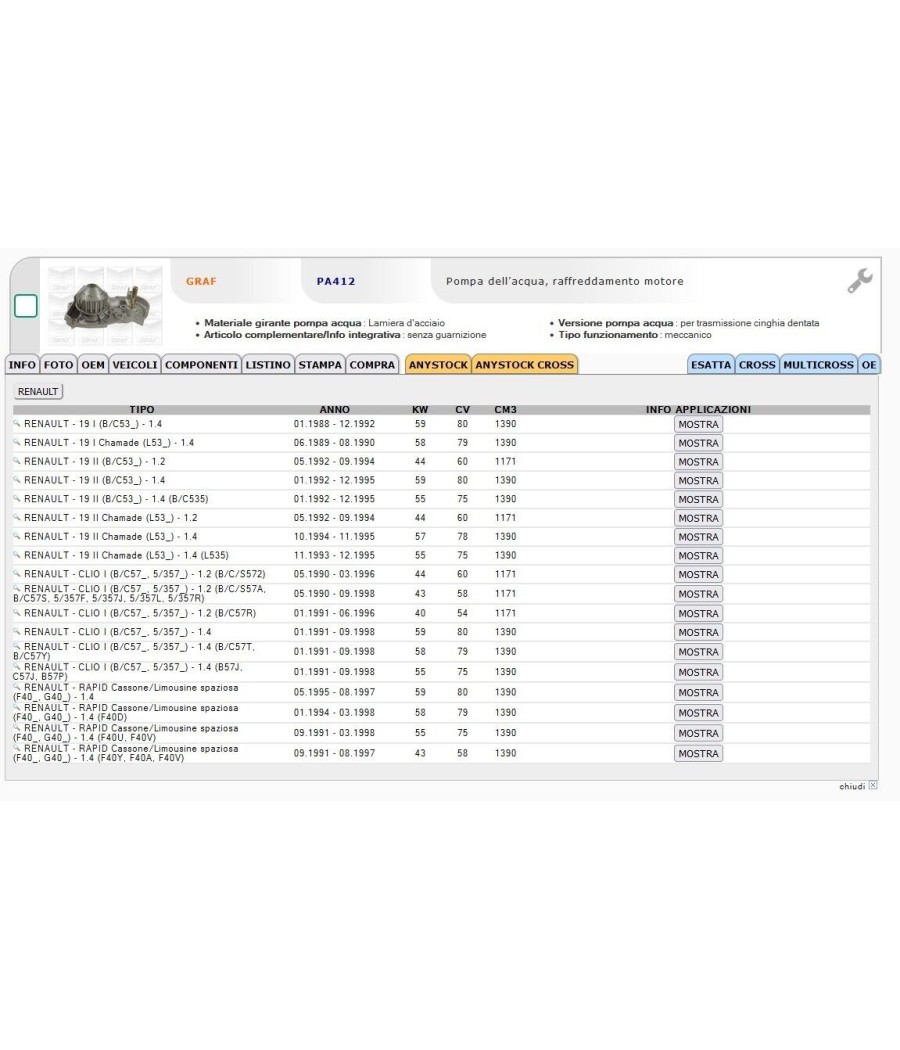Click 'Materiale girante pompa acqua' specification
This screenshot has height=1050, width=900.
324,323
